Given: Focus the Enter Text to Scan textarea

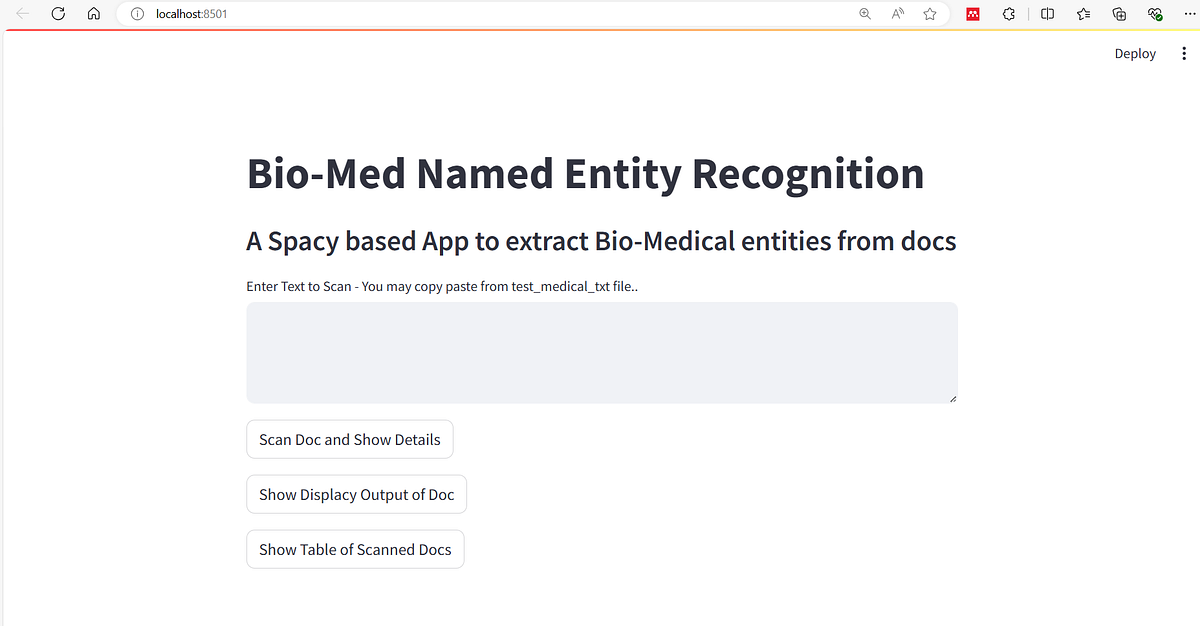Looking at the screenshot, I should pyautogui.click(x=602, y=353).
